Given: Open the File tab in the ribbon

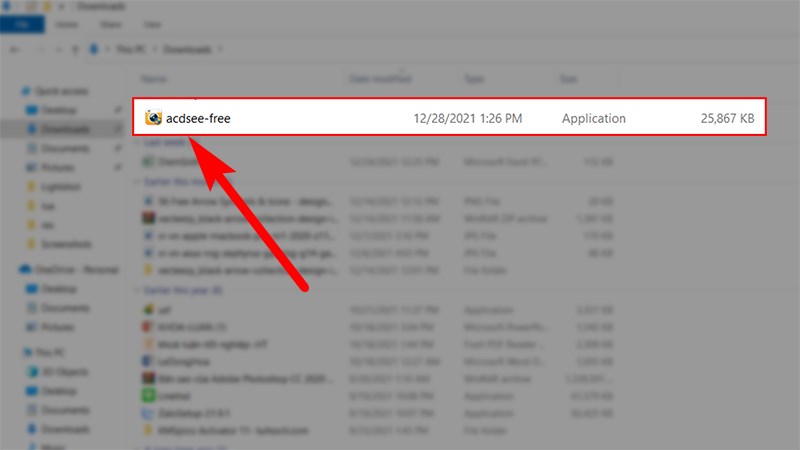Looking at the screenshot, I should pos(22,24).
